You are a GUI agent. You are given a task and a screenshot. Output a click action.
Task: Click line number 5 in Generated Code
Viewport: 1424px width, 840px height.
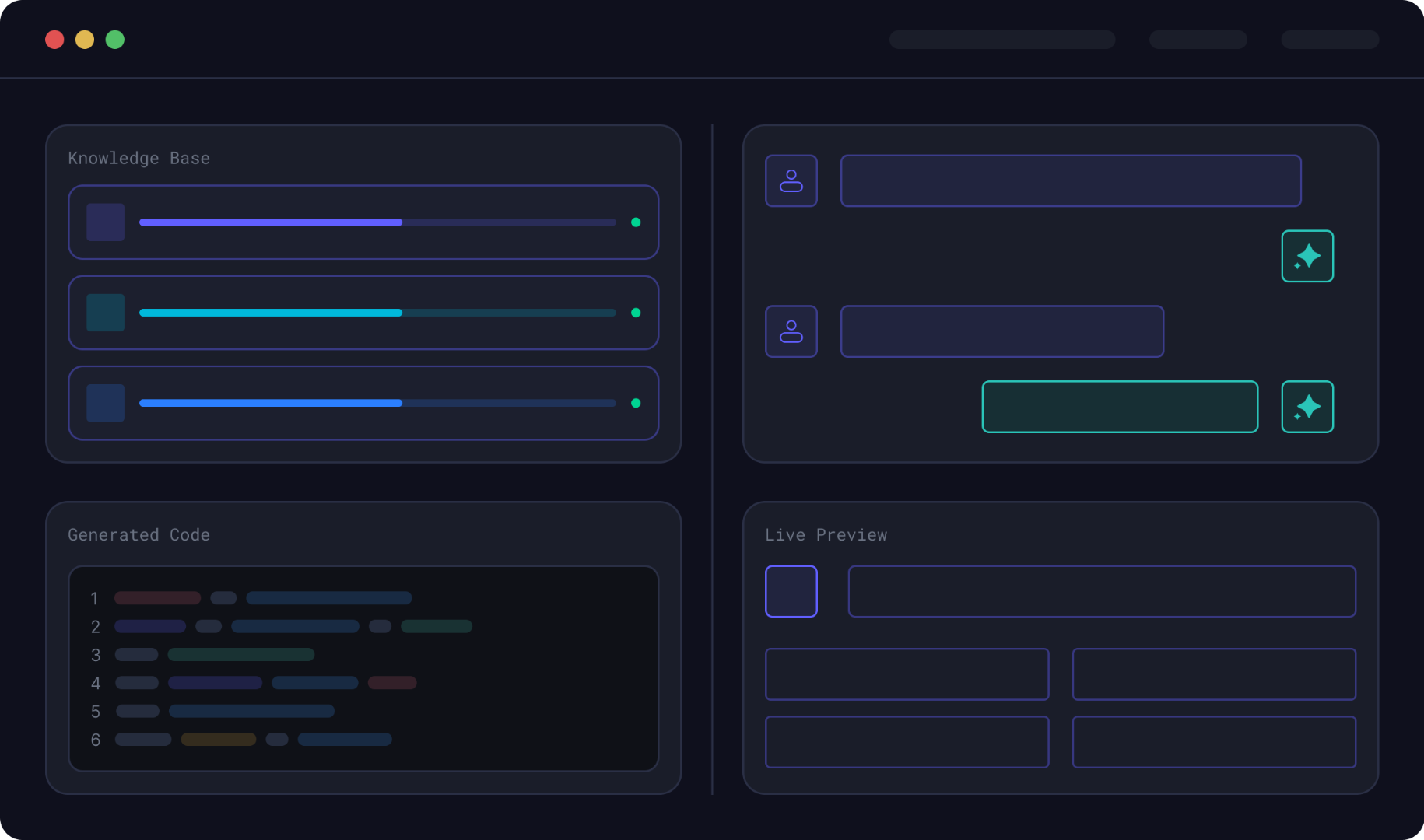95,711
